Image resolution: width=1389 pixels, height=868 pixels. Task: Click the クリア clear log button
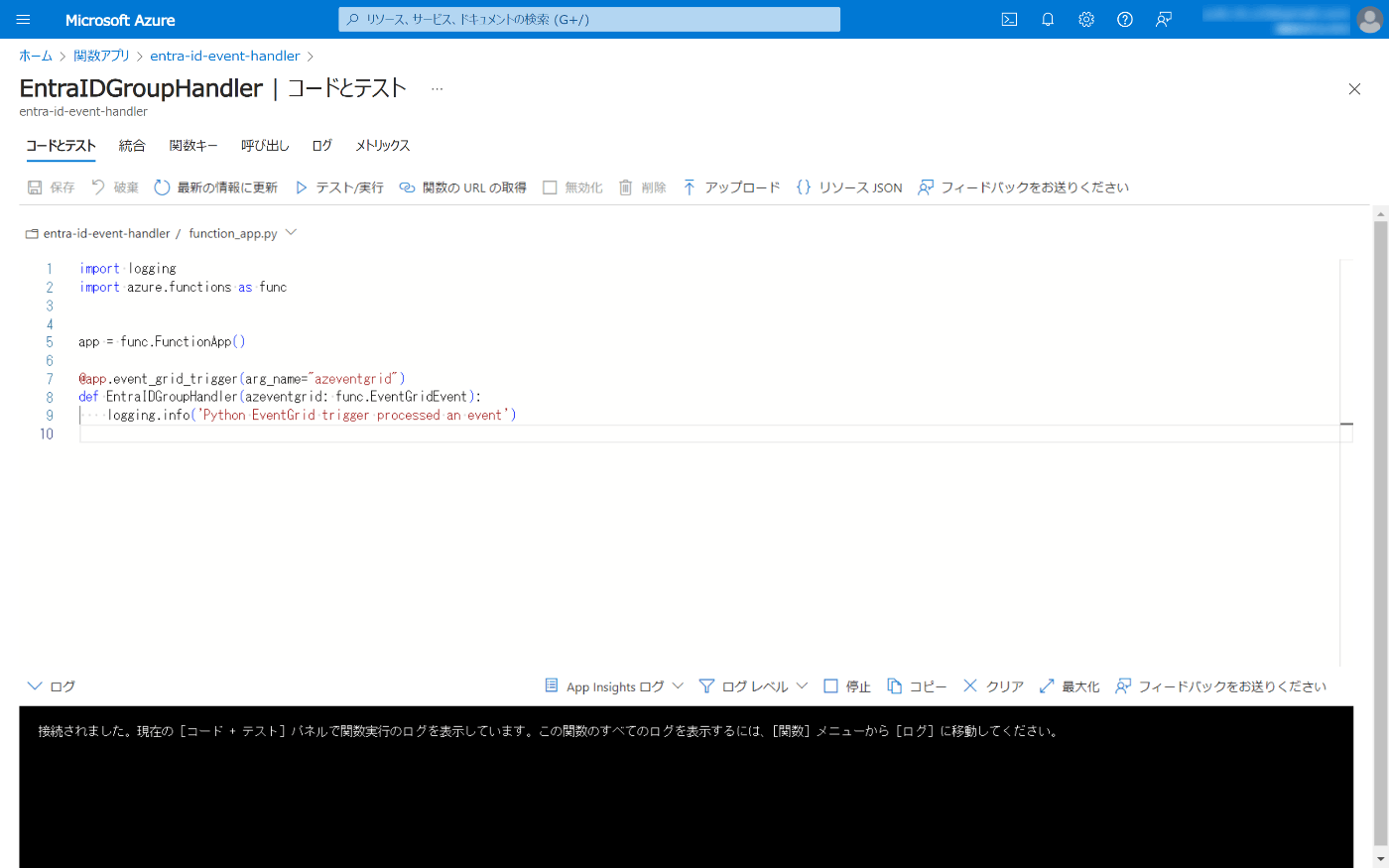(993, 686)
